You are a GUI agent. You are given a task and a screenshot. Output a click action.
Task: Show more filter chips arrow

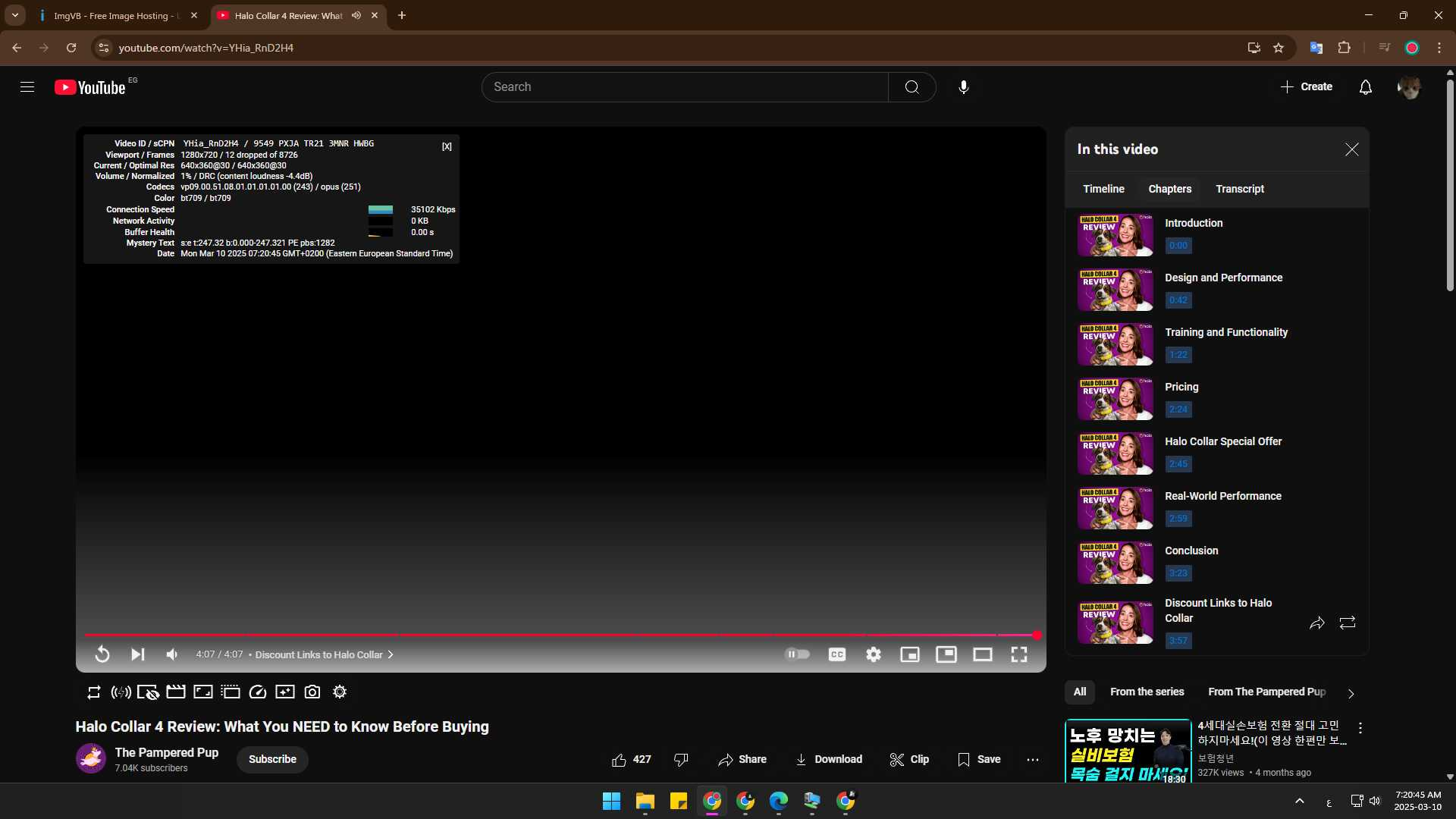[x=1351, y=693]
